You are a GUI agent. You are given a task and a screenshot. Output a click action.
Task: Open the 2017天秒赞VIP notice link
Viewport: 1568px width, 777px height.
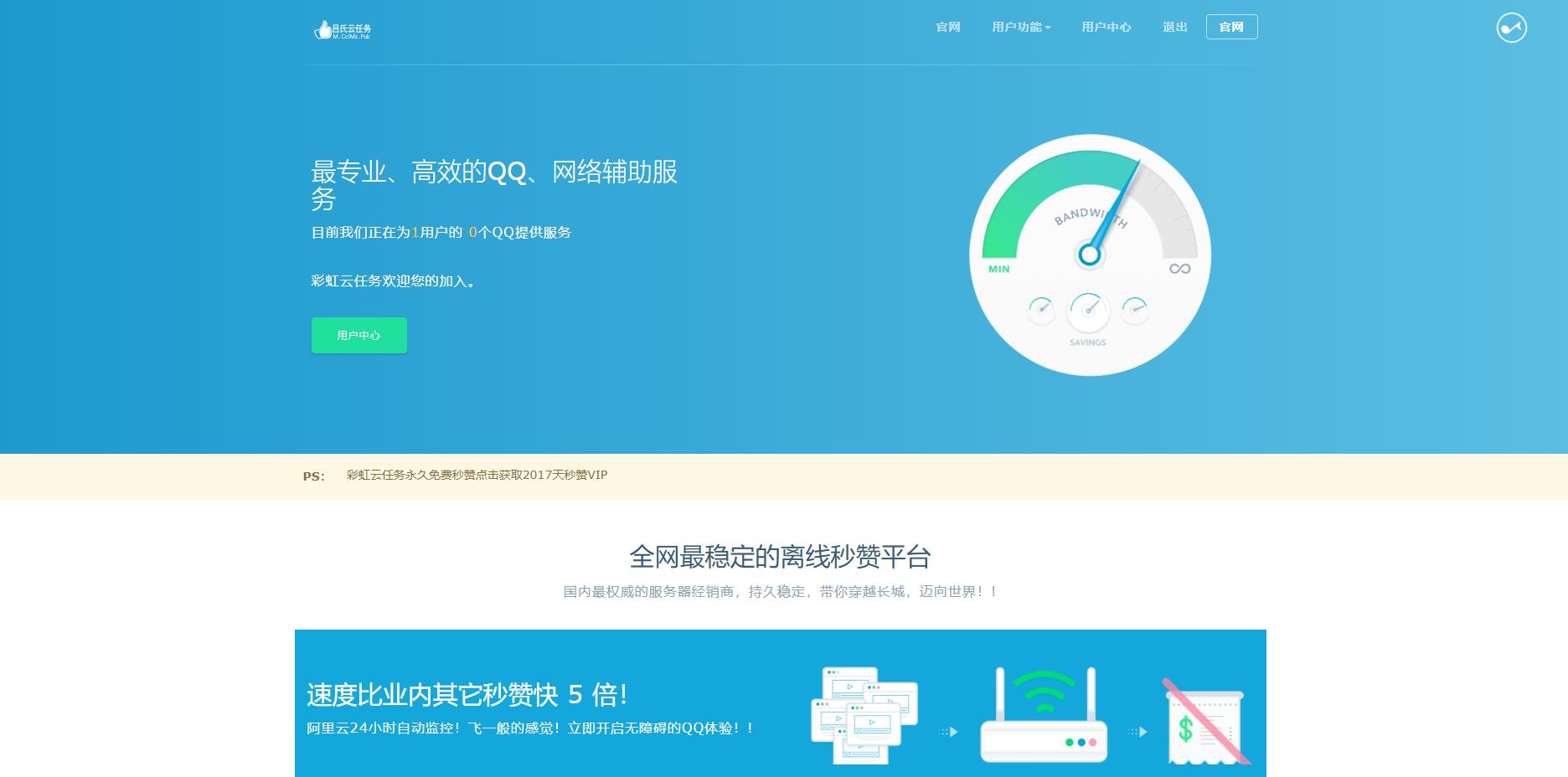(x=477, y=475)
